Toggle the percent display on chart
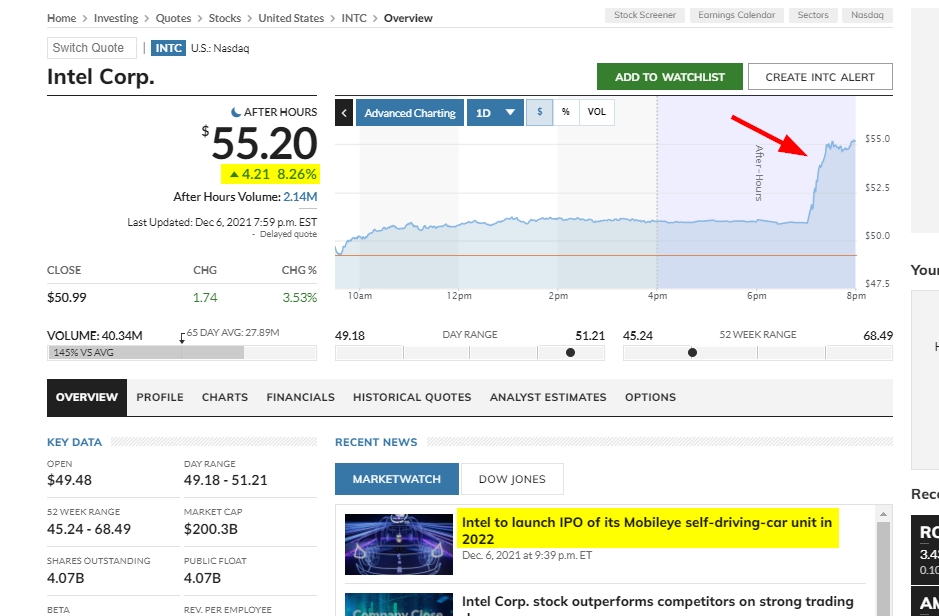 tap(565, 112)
